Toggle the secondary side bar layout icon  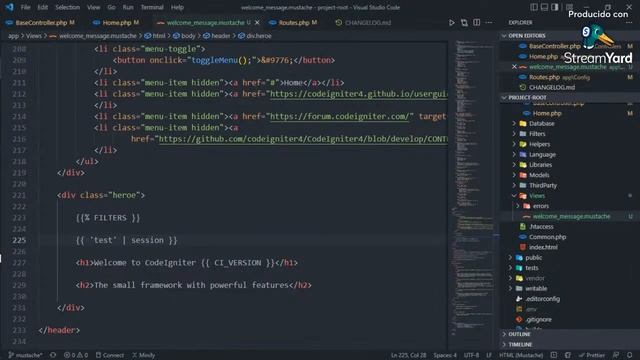[555, 7]
